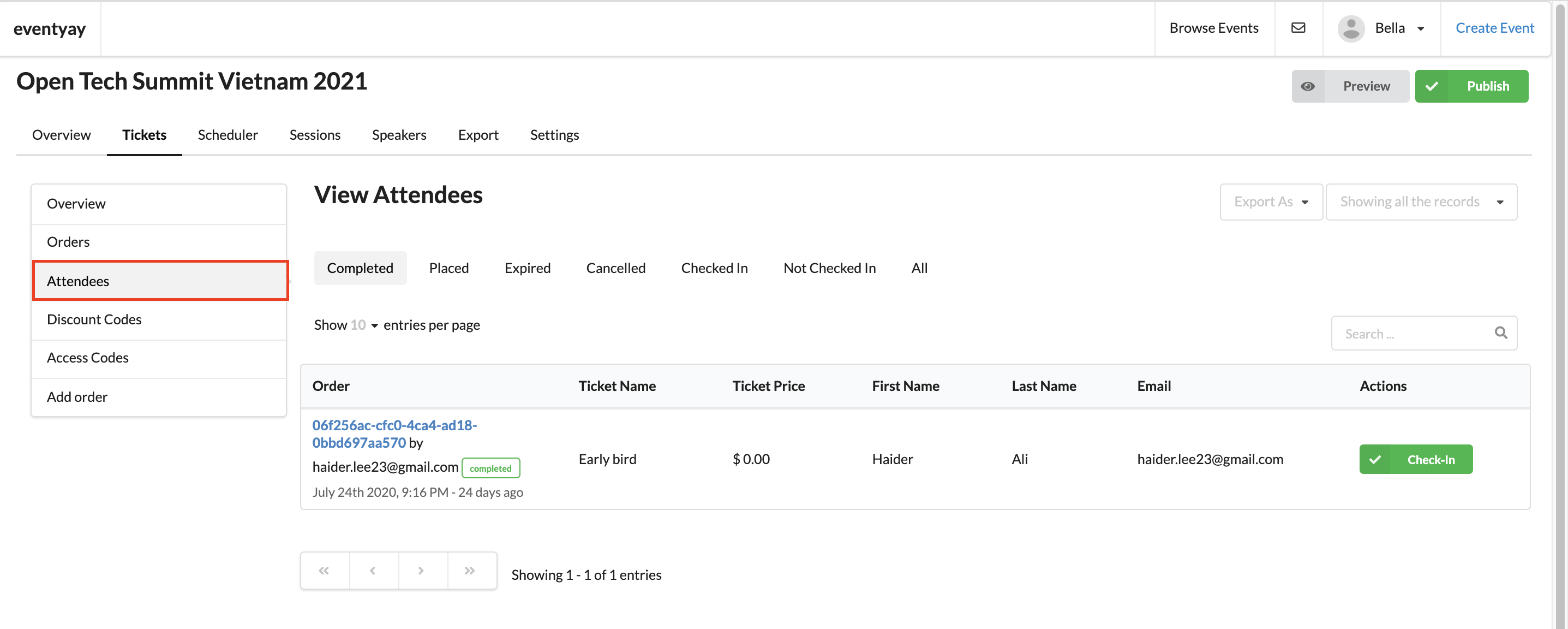Filter attendees by Not Checked In

pos(829,268)
